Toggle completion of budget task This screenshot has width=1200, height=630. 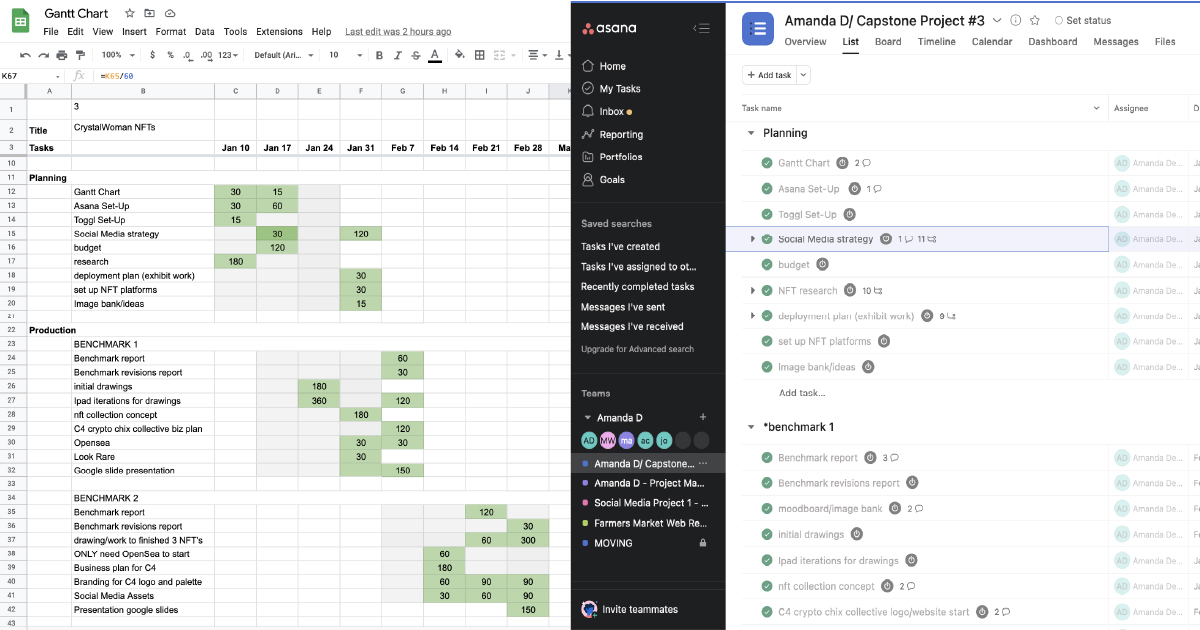click(x=767, y=265)
